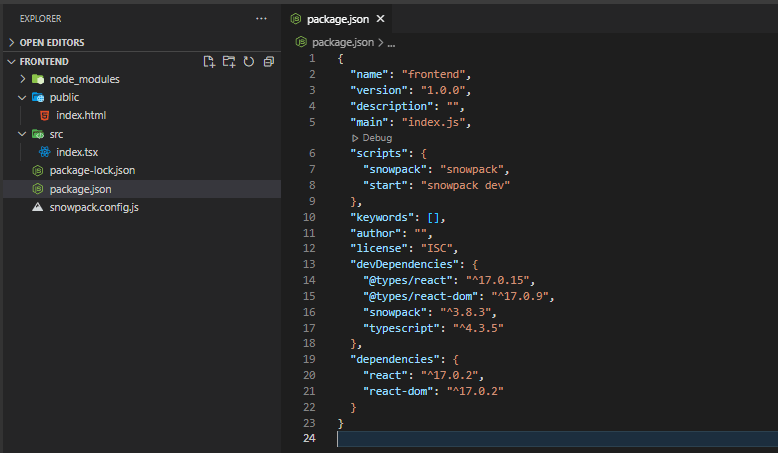The width and height of the screenshot is (778, 453).
Task: Click the "name" key in editor
Action: click(369, 74)
